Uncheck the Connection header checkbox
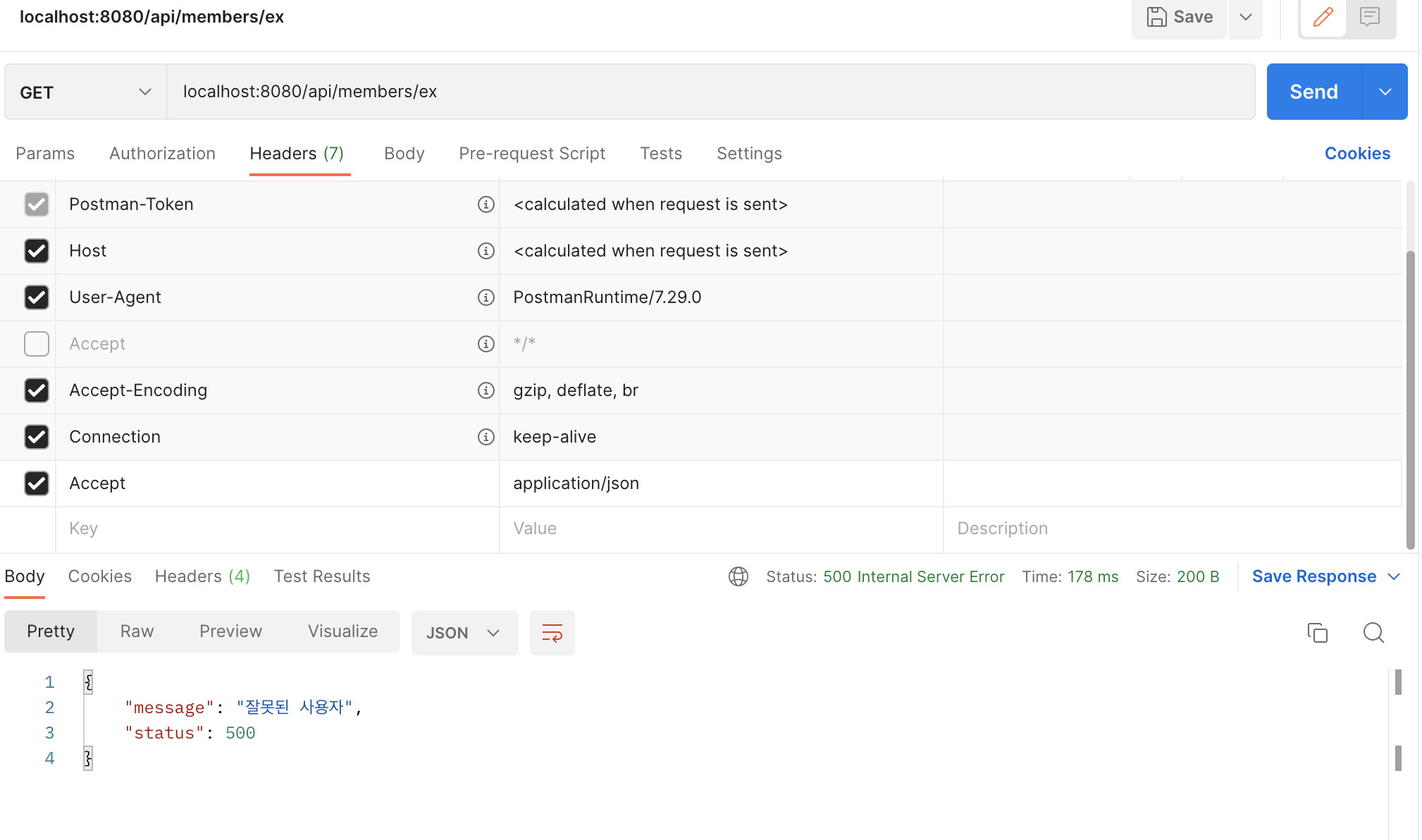This screenshot has height=840, width=1422. pyautogui.click(x=37, y=437)
